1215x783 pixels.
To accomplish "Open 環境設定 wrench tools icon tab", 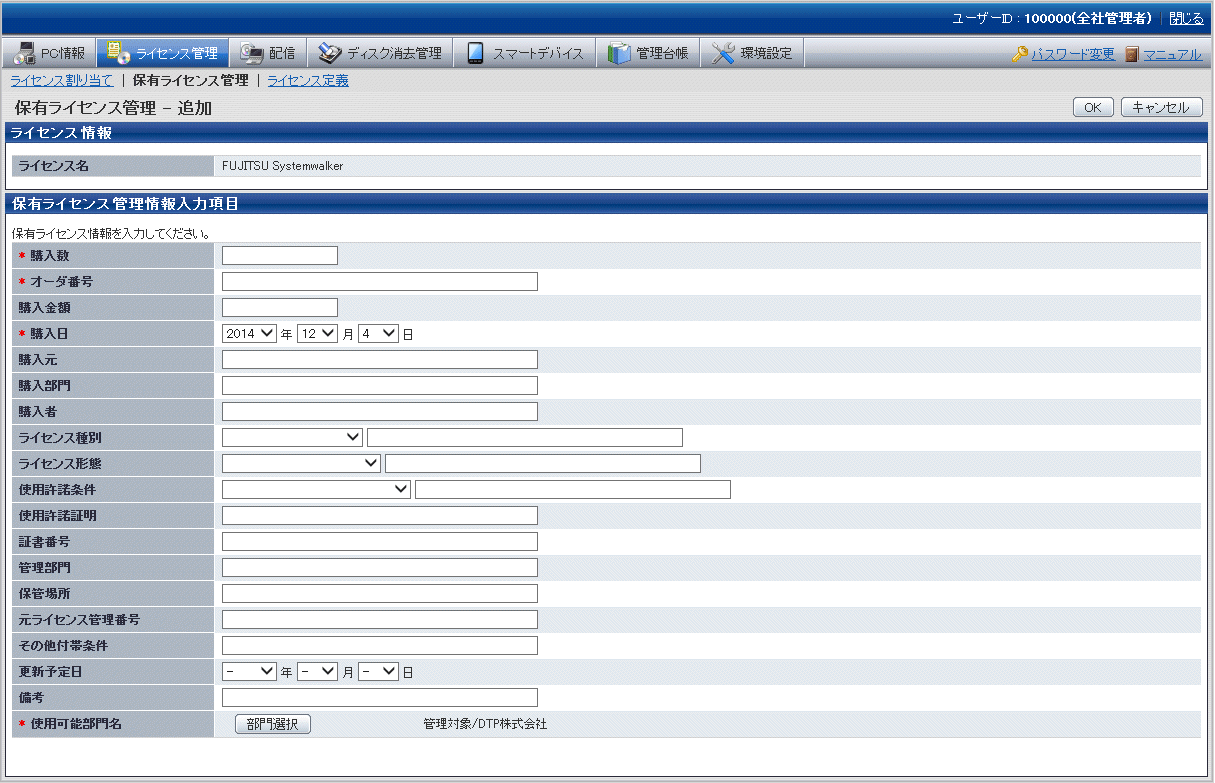I will 752,53.
